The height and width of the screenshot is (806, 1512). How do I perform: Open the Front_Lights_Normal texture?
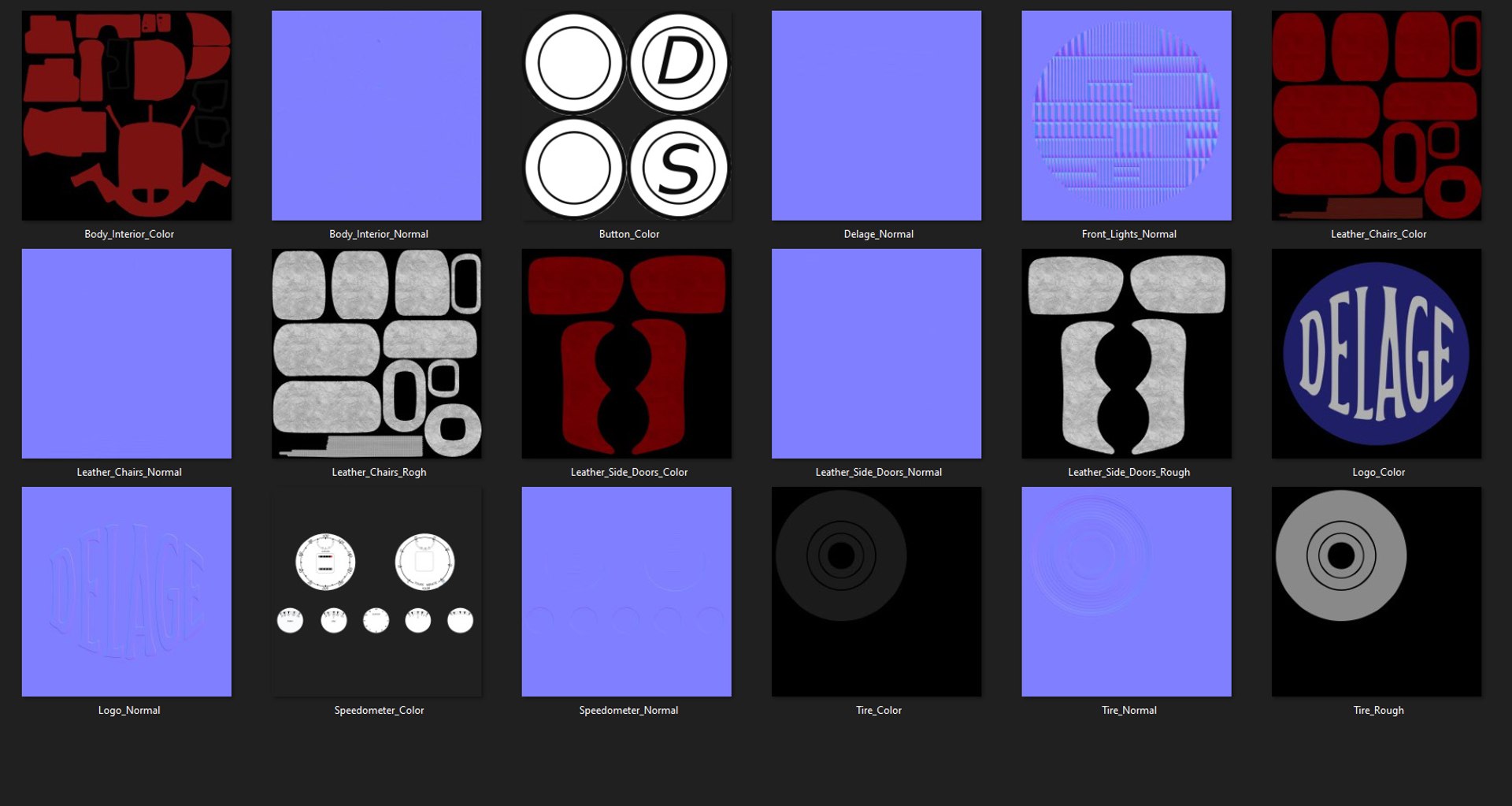[x=1126, y=115]
